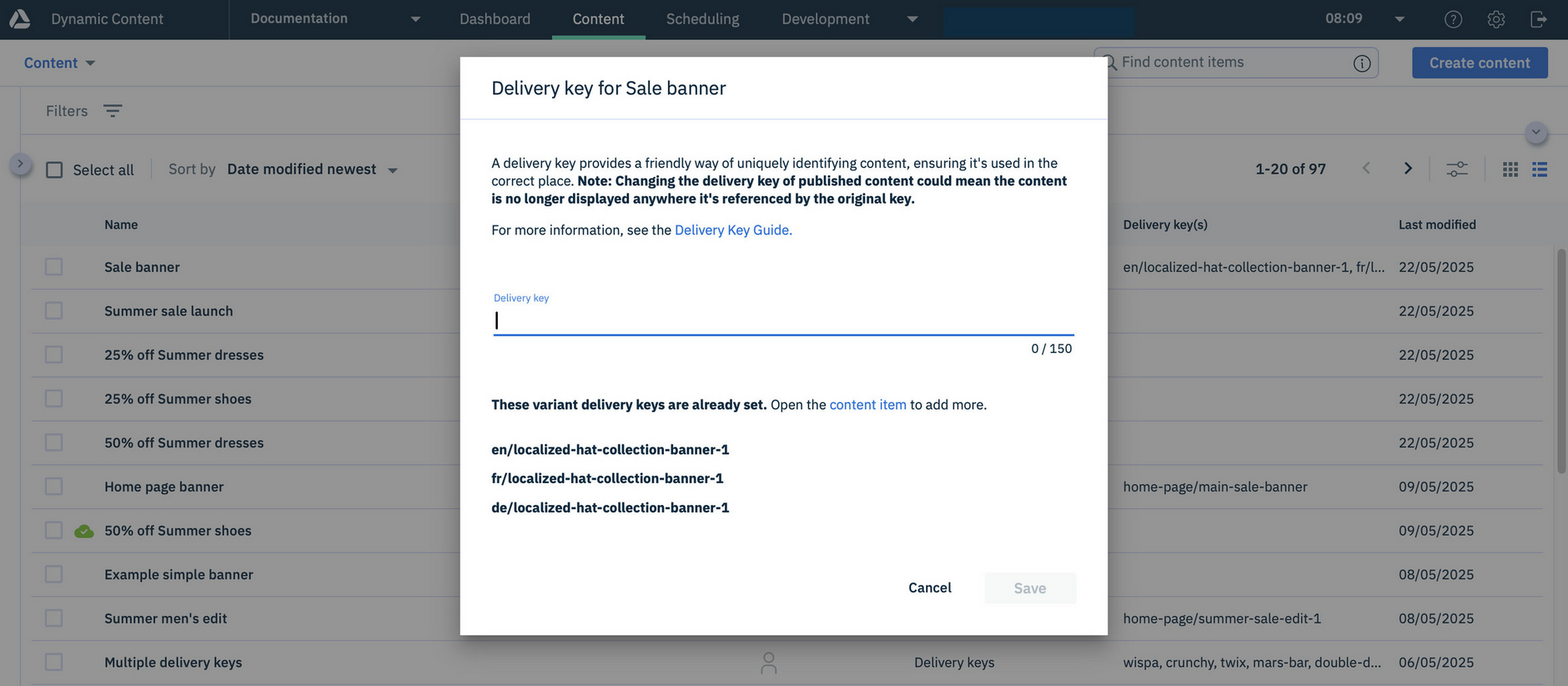This screenshot has width=1568, height=686.
Task: Open the time zone dropdown next to 08:09
Action: click(x=1400, y=19)
